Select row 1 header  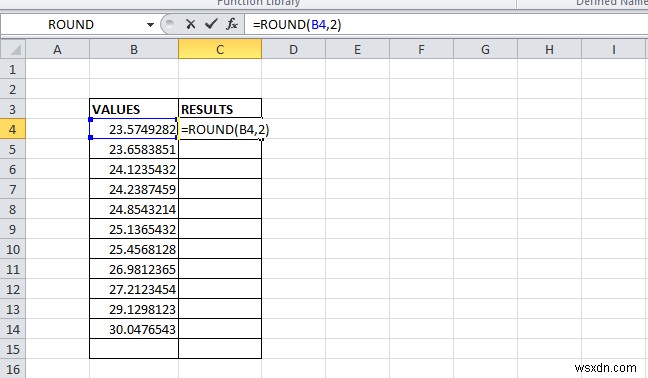[13, 69]
